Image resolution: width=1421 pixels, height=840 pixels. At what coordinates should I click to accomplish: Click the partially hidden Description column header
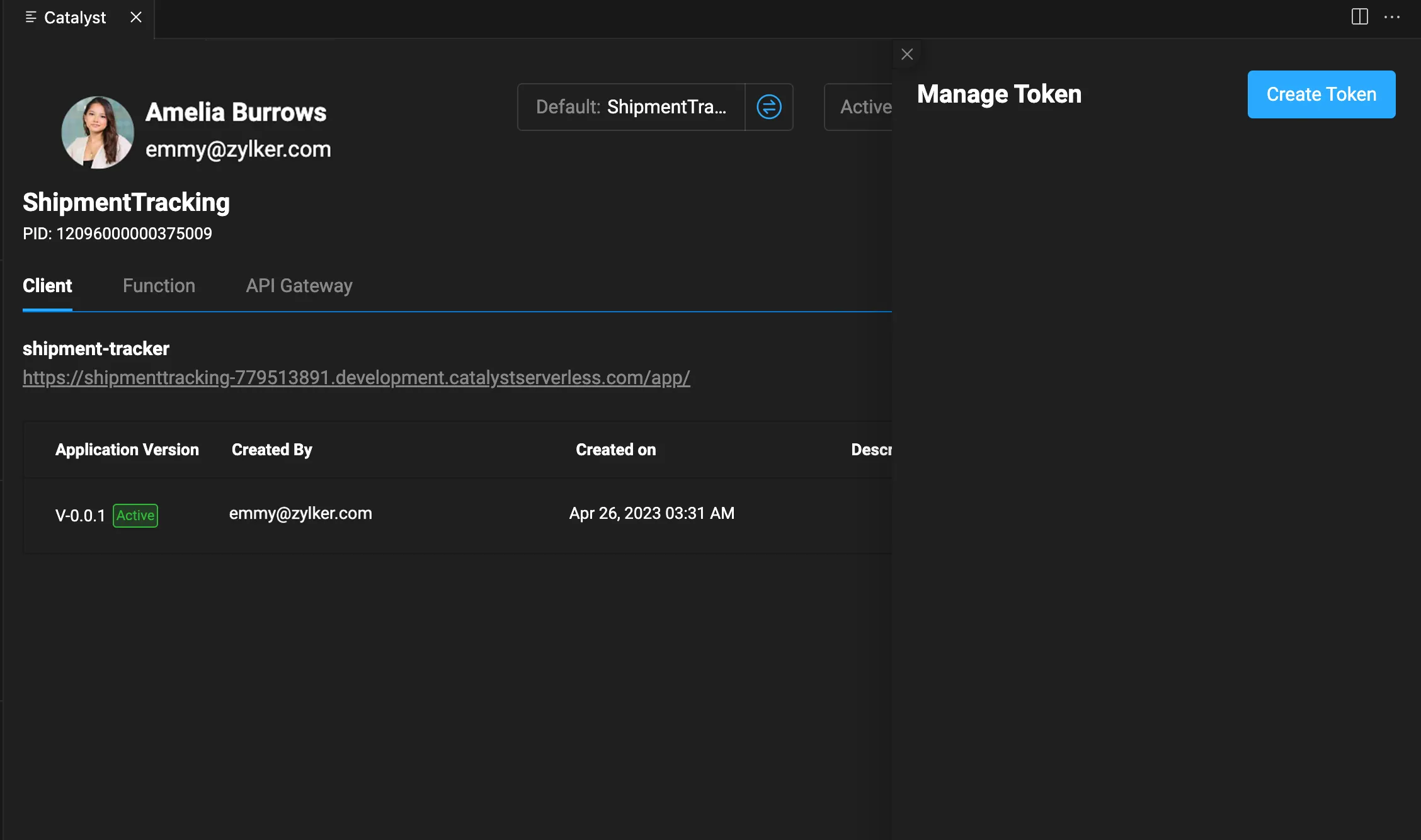pyautogui.click(x=872, y=450)
